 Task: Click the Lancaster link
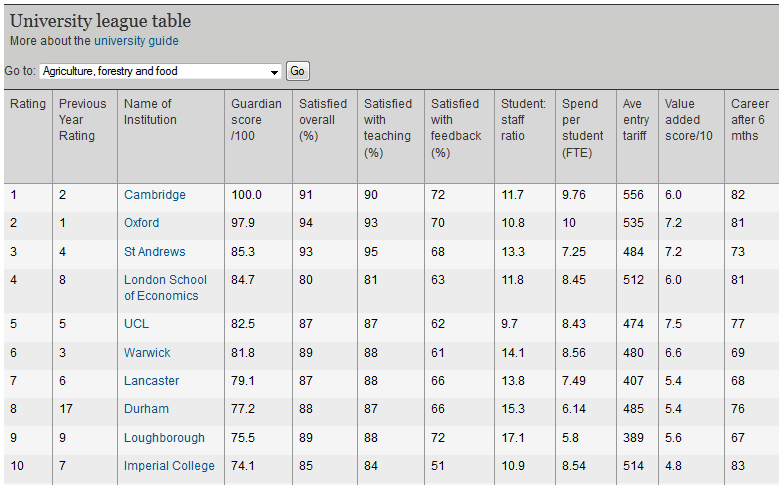[x=151, y=381]
